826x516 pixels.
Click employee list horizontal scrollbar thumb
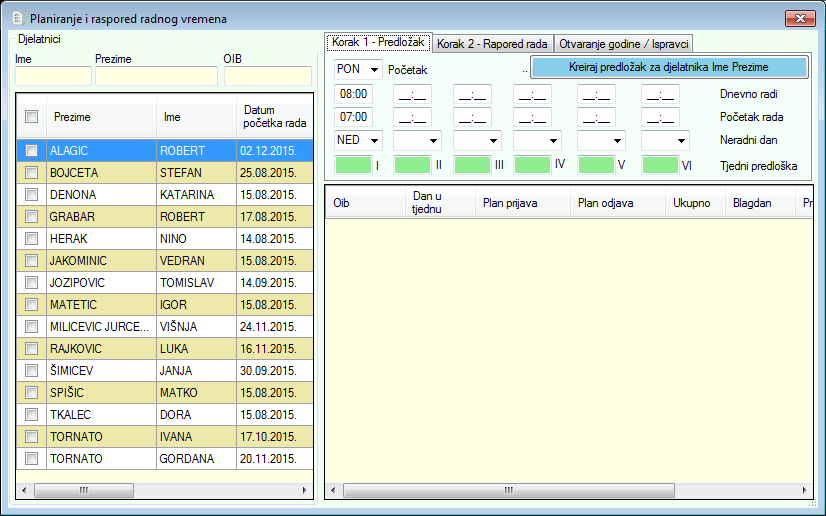(84, 490)
